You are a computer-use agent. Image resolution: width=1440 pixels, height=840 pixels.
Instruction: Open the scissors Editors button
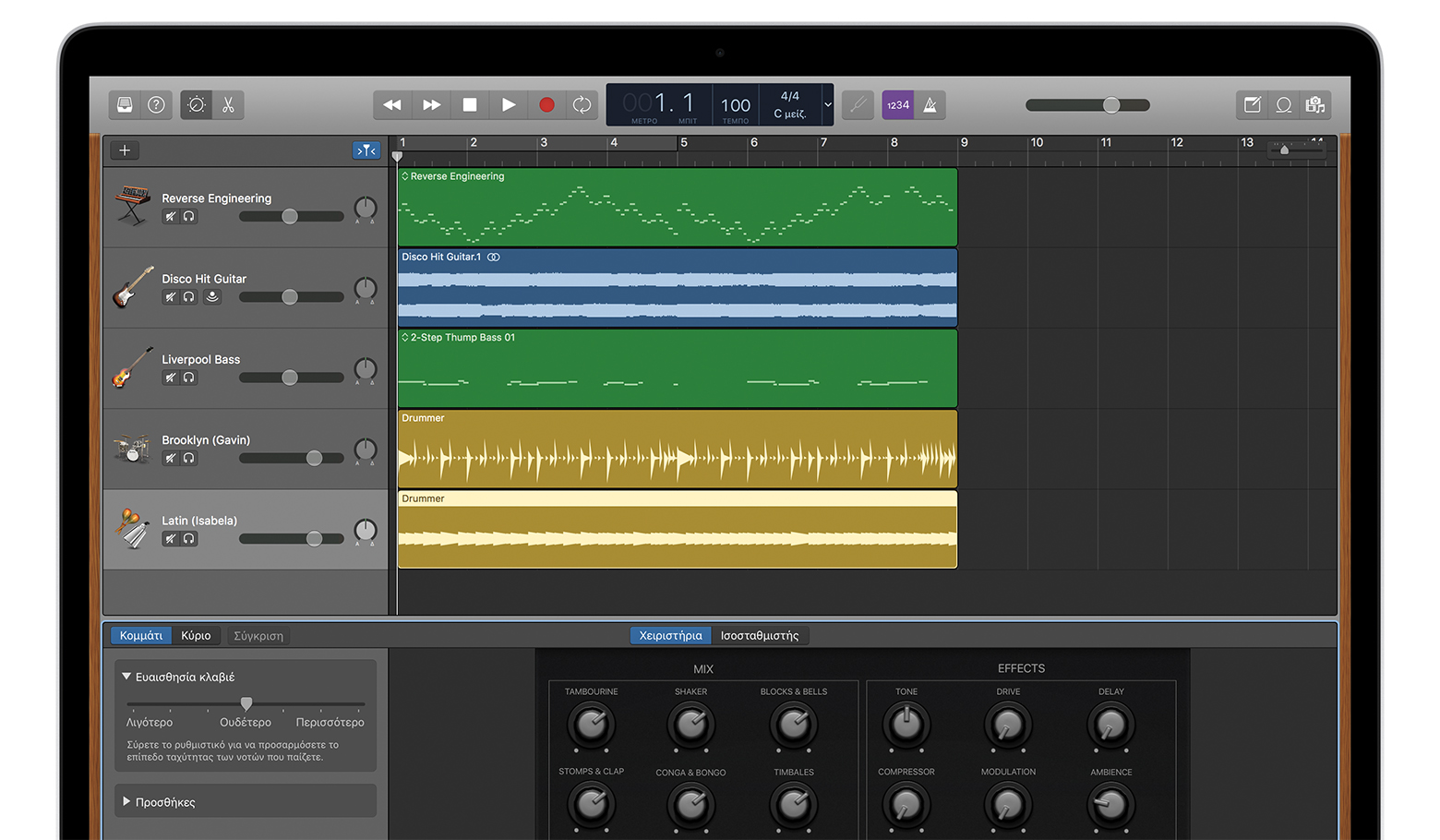tap(228, 105)
